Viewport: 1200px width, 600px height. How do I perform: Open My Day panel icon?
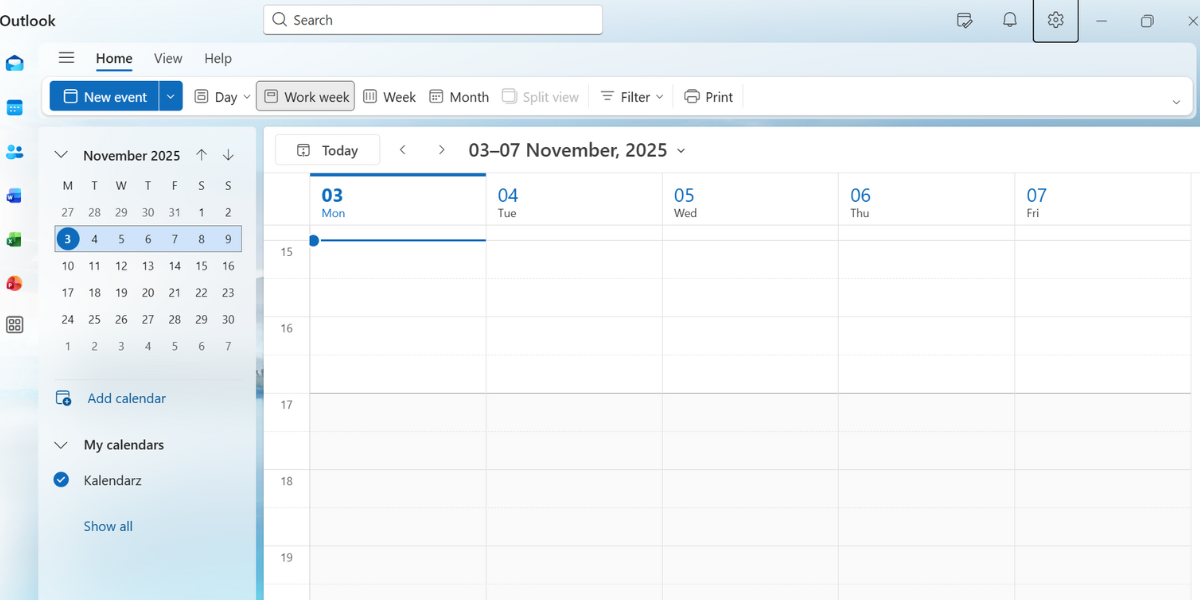(964, 19)
